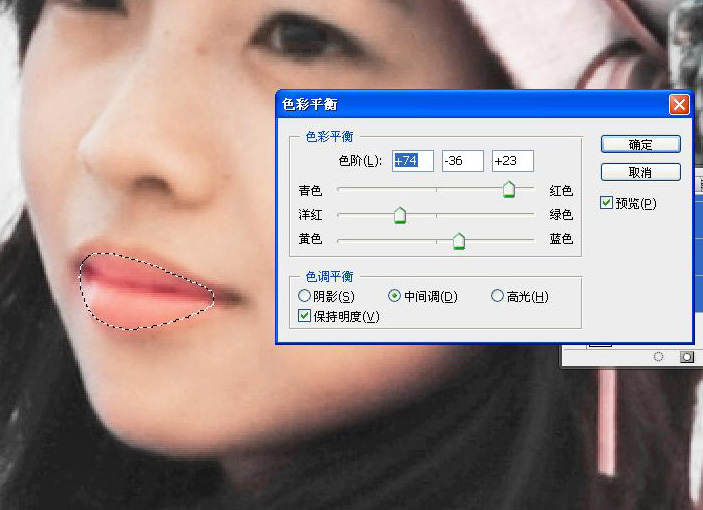The width and height of the screenshot is (703, 510).
Task: Click the 蓝色 label
Action: coord(561,238)
